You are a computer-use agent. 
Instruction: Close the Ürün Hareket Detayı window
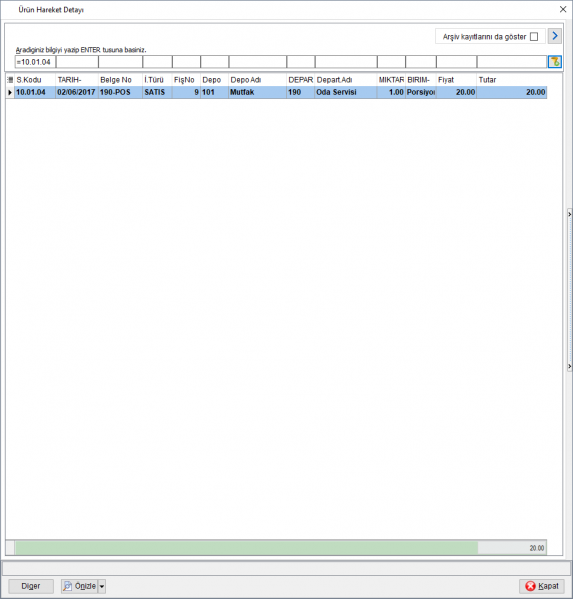[563, 9]
